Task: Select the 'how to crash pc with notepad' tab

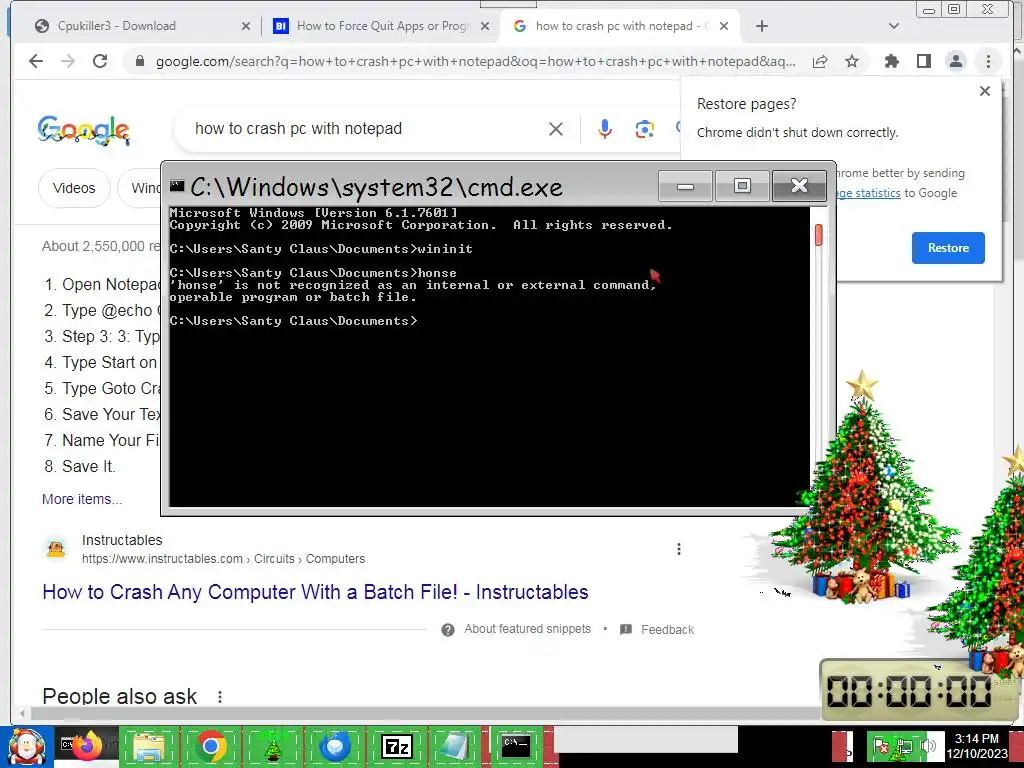Action: click(617, 26)
